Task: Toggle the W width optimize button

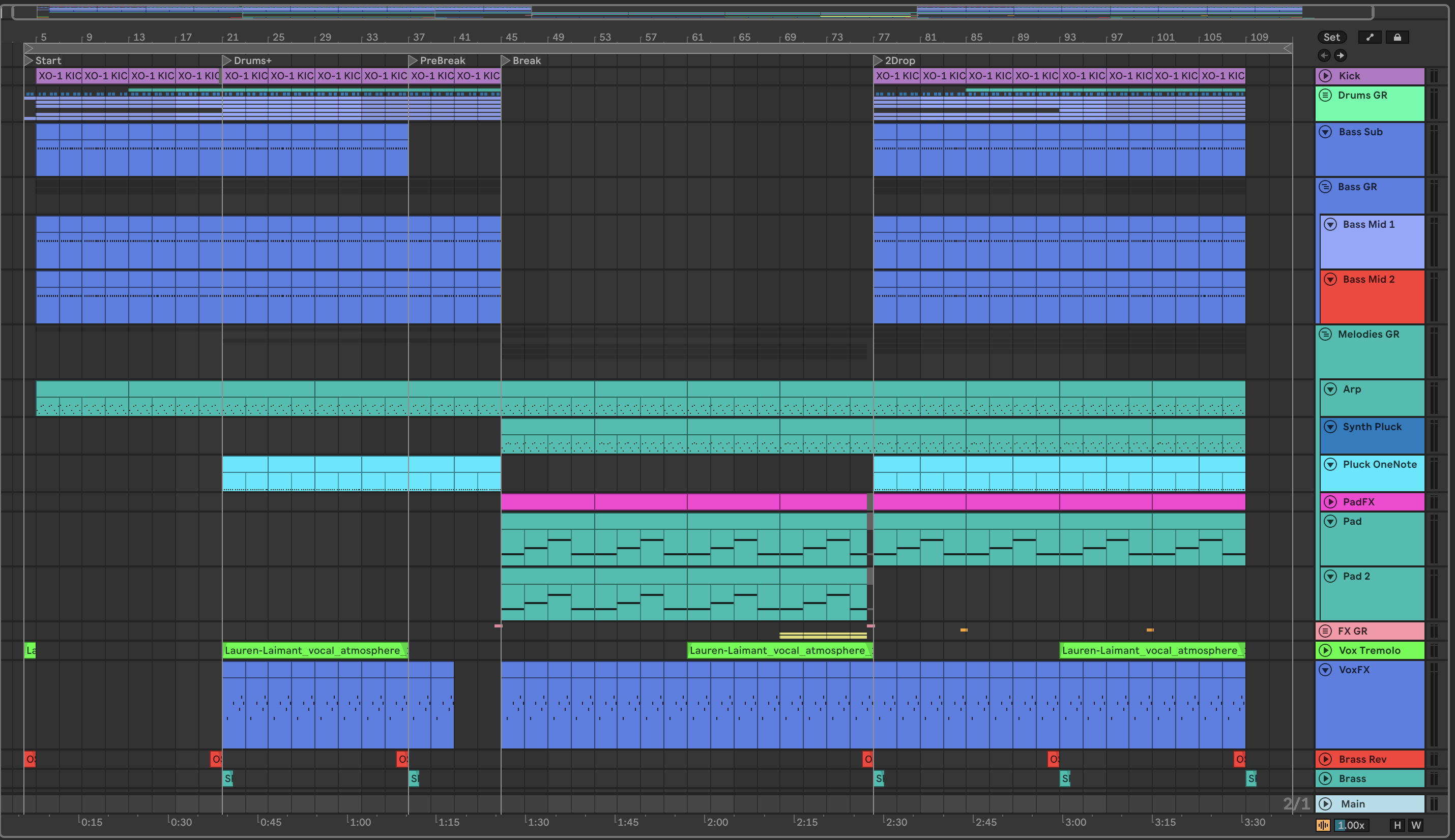Action: pyautogui.click(x=1416, y=825)
